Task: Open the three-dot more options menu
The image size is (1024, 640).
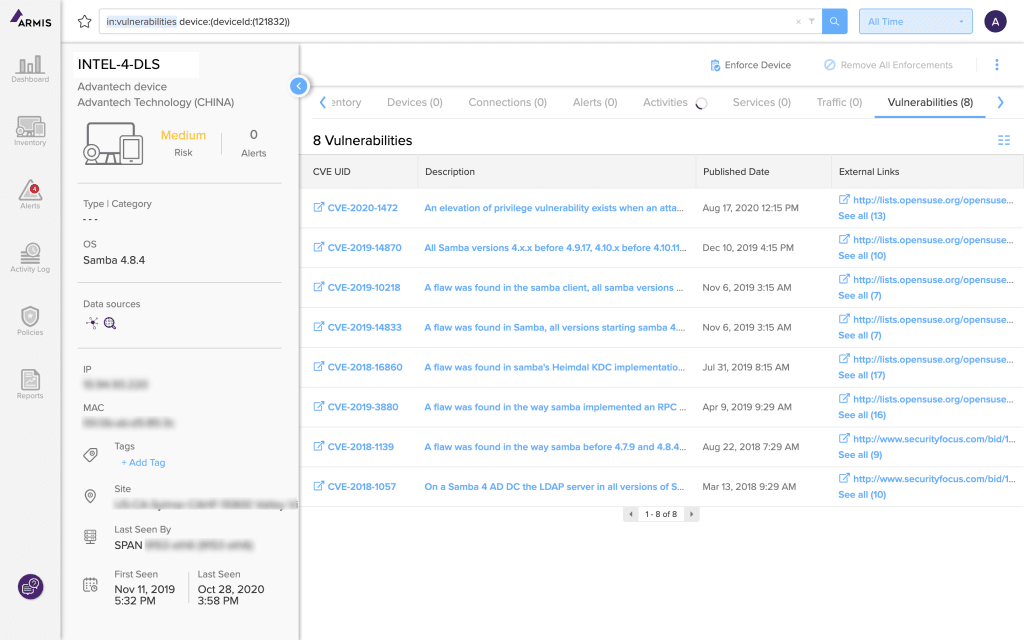Action: coord(997,65)
